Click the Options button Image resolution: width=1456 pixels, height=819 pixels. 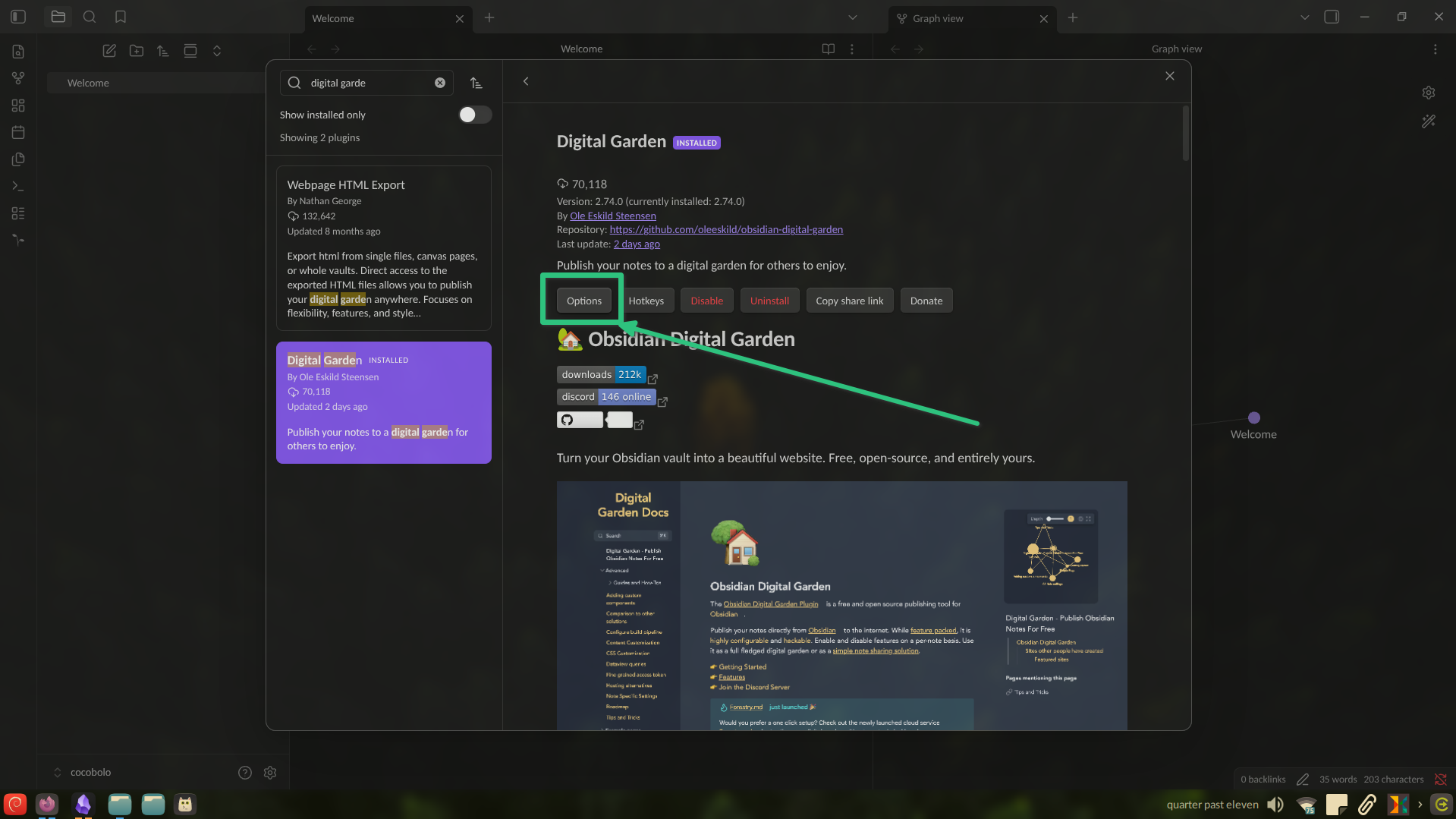[583, 301]
